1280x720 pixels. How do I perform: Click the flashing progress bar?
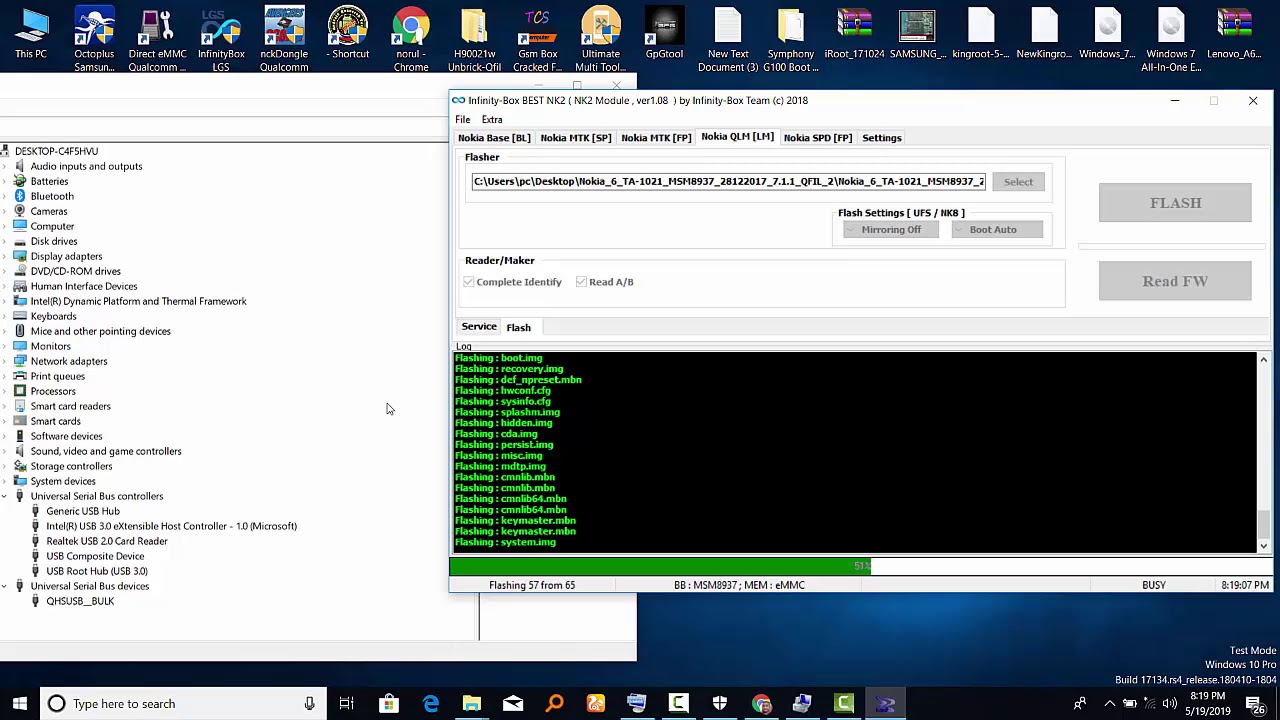(x=861, y=566)
